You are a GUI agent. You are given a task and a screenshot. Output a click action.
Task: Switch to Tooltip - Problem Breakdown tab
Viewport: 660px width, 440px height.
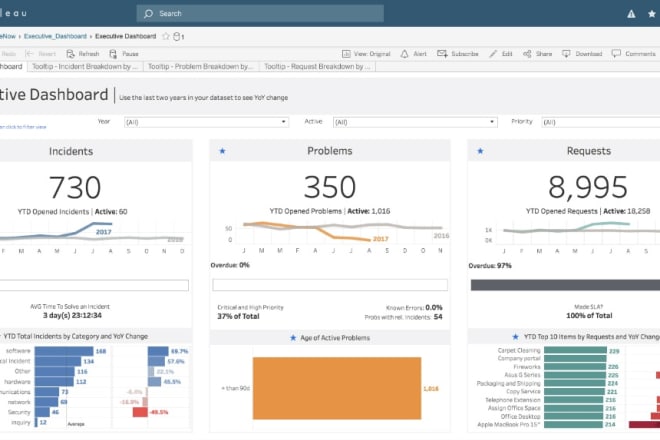pos(201,67)
